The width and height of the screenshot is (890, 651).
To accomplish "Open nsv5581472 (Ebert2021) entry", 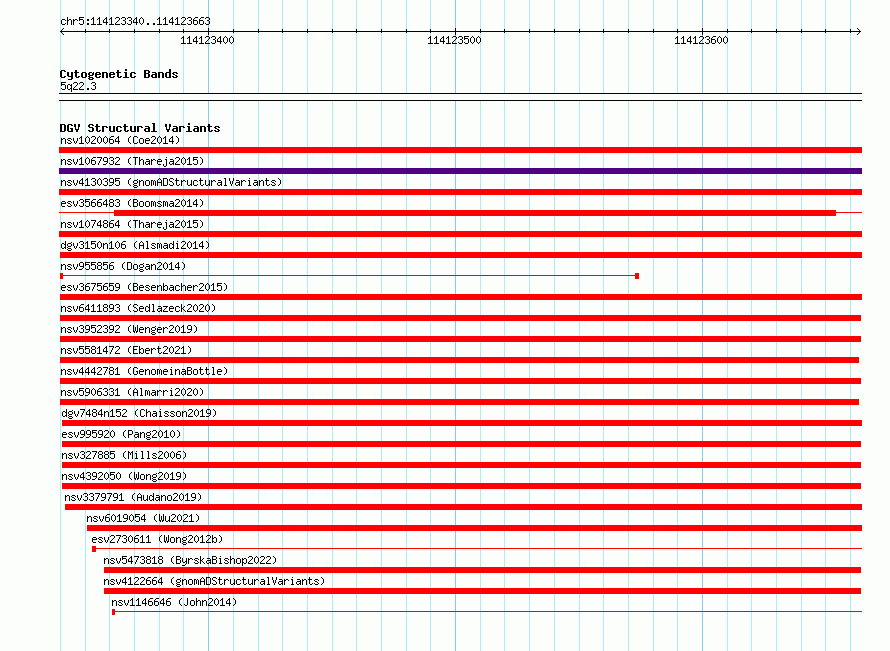I will [x=126, y=350].
